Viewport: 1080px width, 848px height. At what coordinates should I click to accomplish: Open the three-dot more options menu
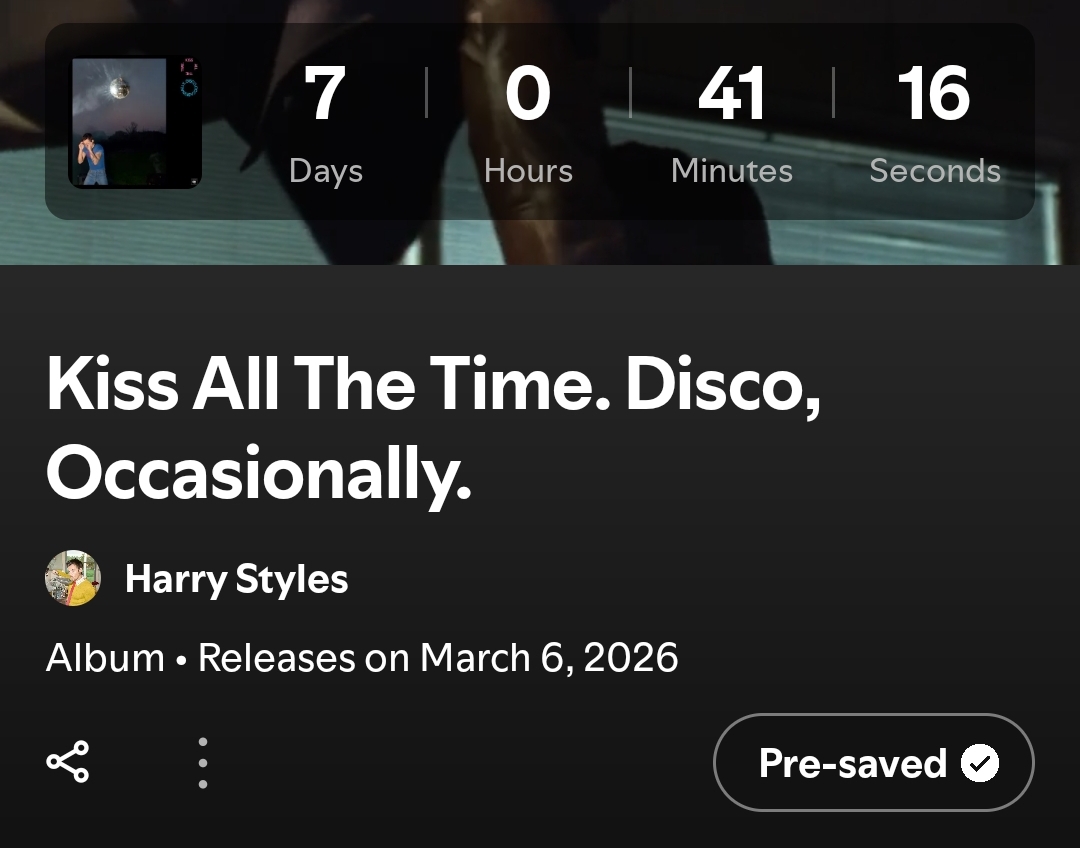point(203,763)
